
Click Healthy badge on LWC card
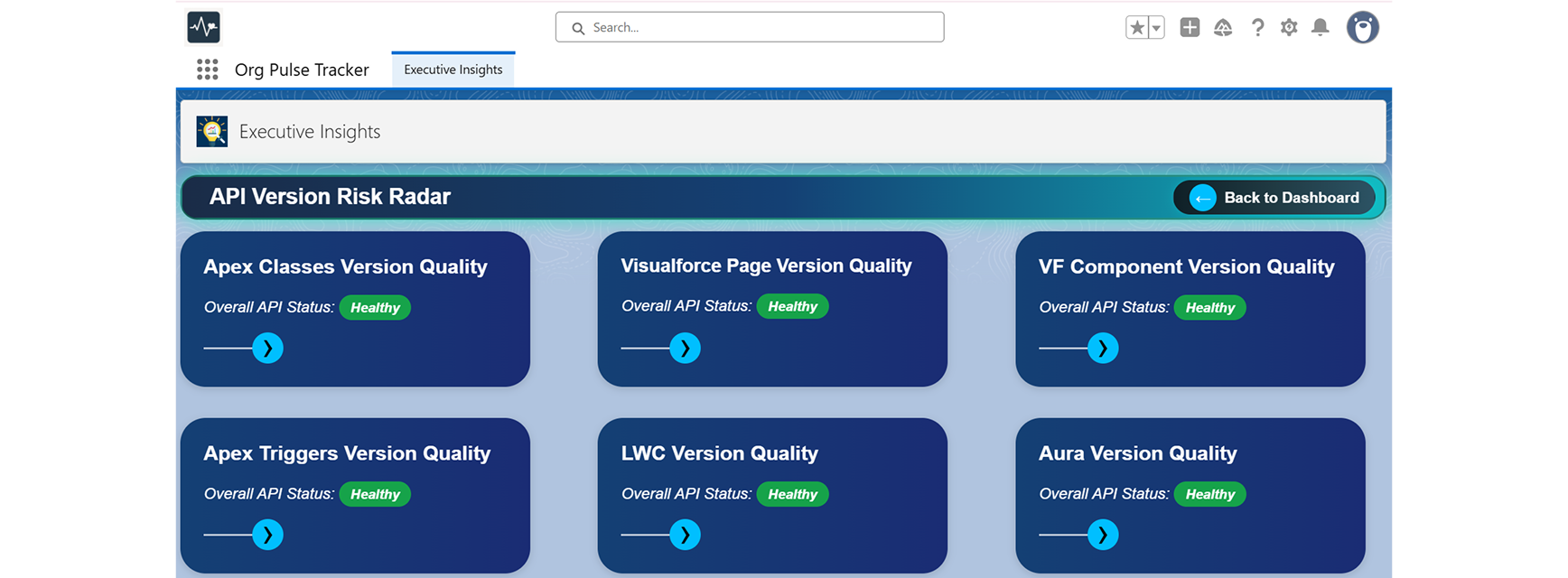coord(792,494)
